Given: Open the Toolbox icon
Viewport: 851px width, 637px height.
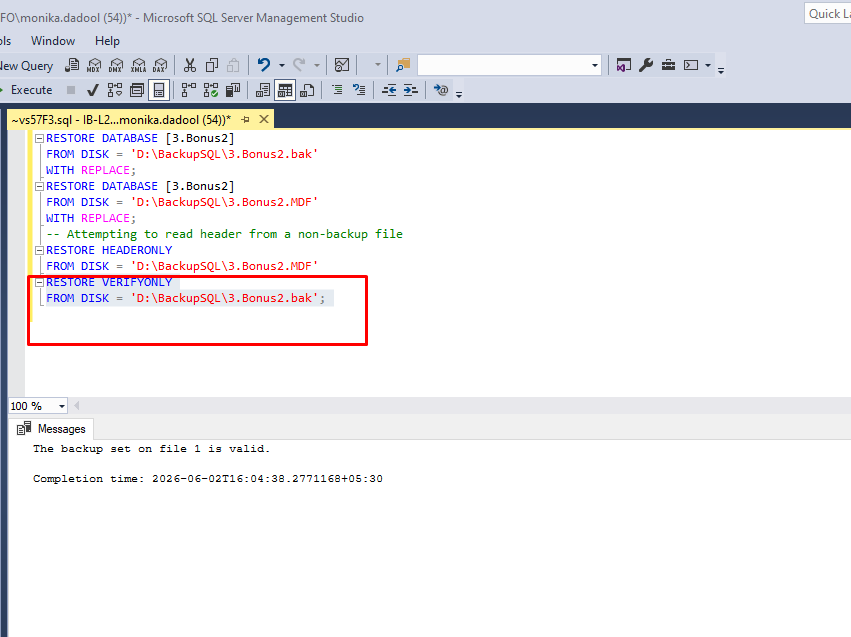Looking at the screenshot, I should pyautogui.click(x=668, y=66).
